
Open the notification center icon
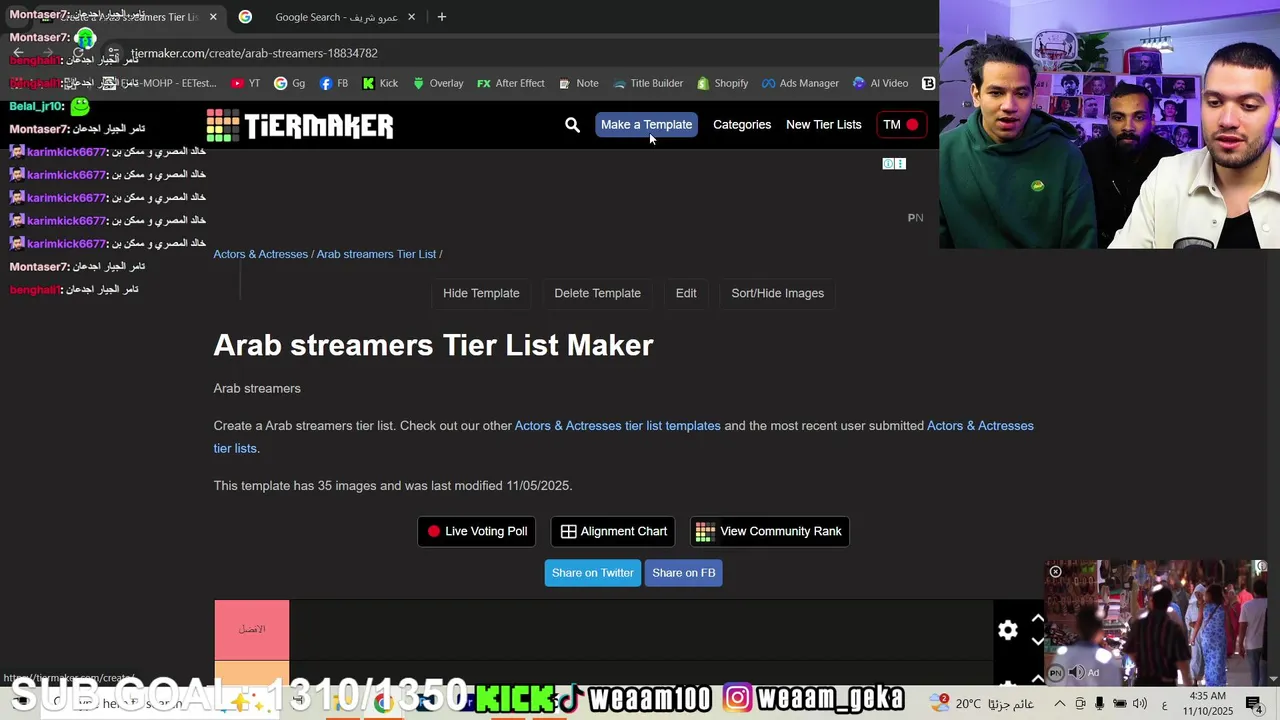(1254, 704)
